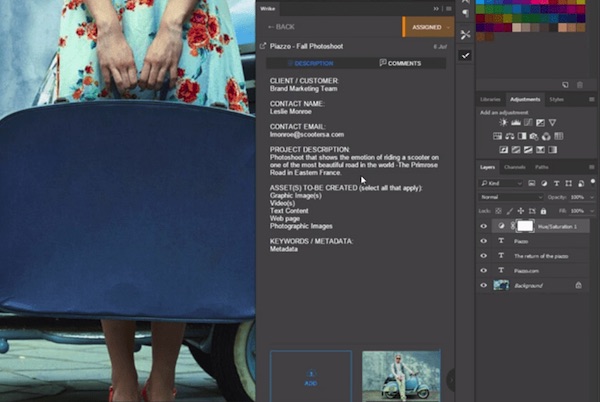Screen dimensions: 600x402
Task: Hide the Piazzo.com text layer
Action: click(484, 270)
